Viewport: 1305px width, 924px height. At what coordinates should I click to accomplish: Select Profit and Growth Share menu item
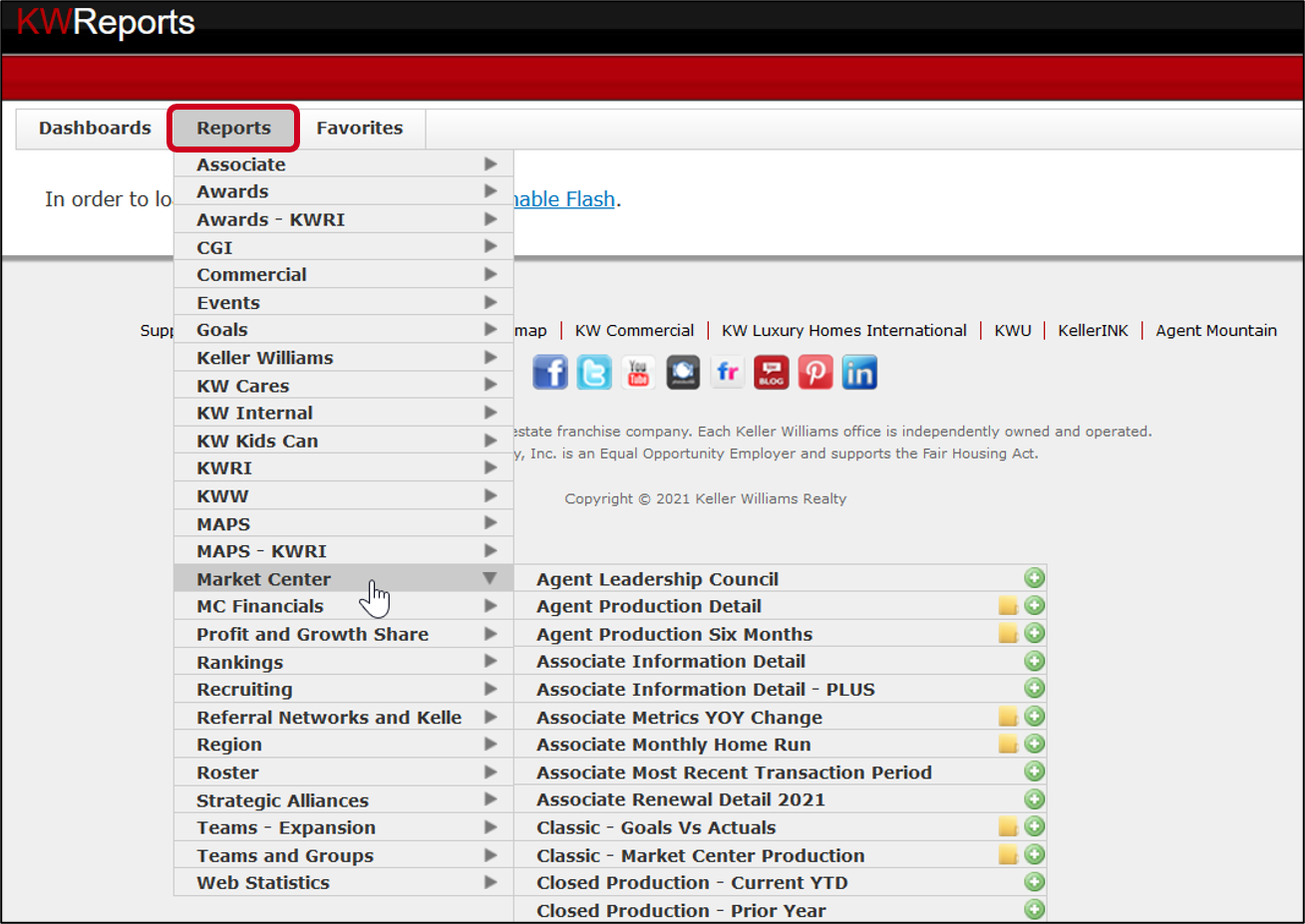coord(344,634)
